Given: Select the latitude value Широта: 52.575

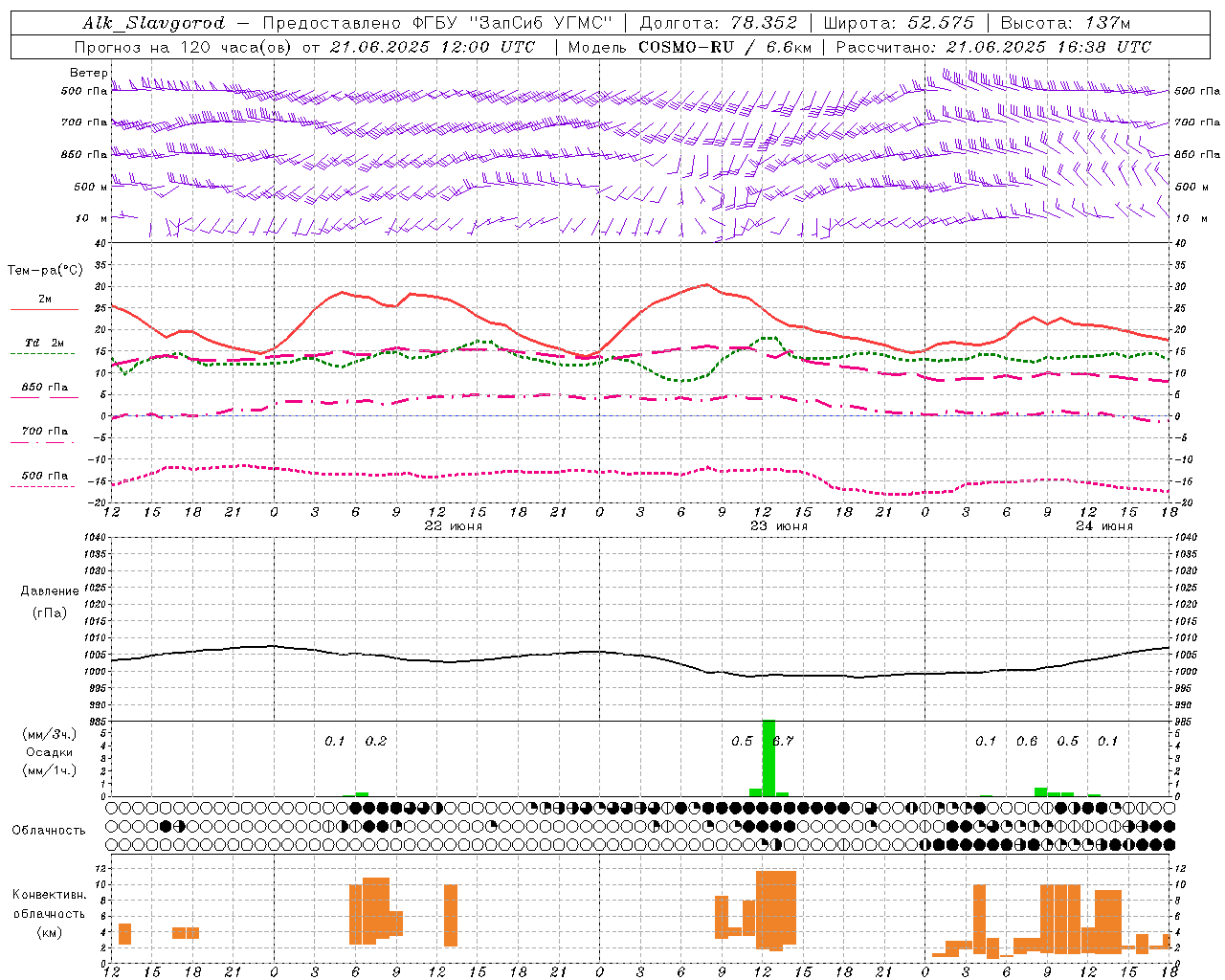Looking at the screenshot, I should [899, 23].
